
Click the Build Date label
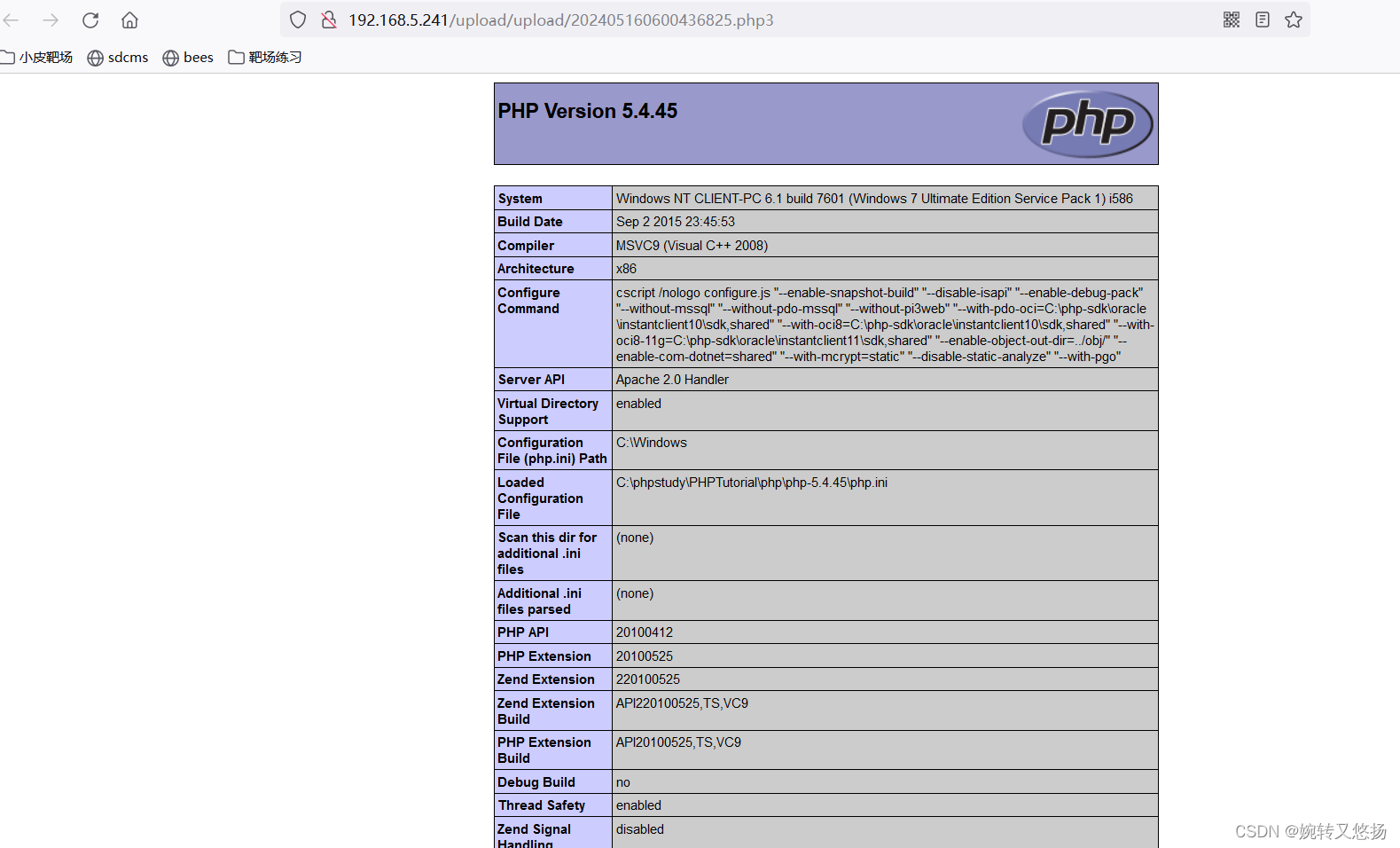coord(529,222)
